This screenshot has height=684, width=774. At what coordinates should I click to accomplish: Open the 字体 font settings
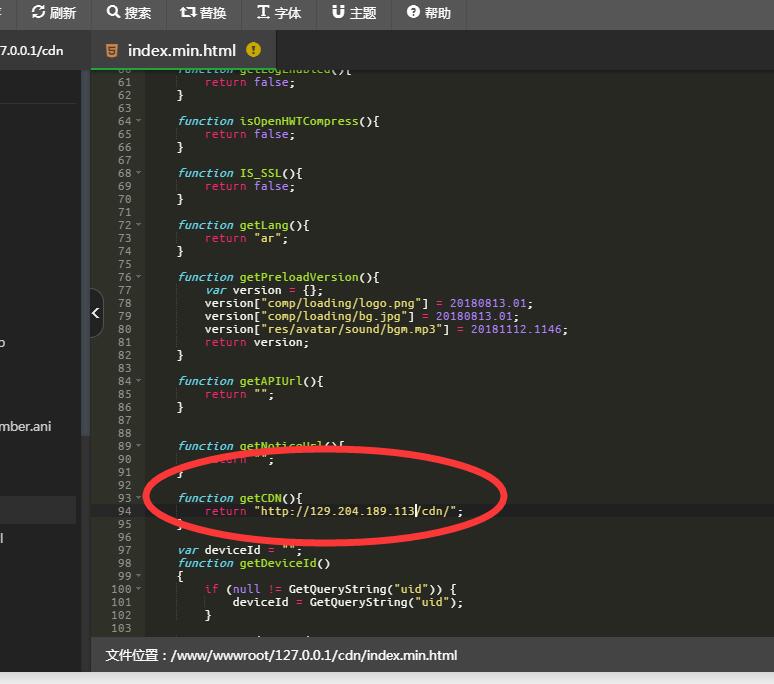(279, 12)
